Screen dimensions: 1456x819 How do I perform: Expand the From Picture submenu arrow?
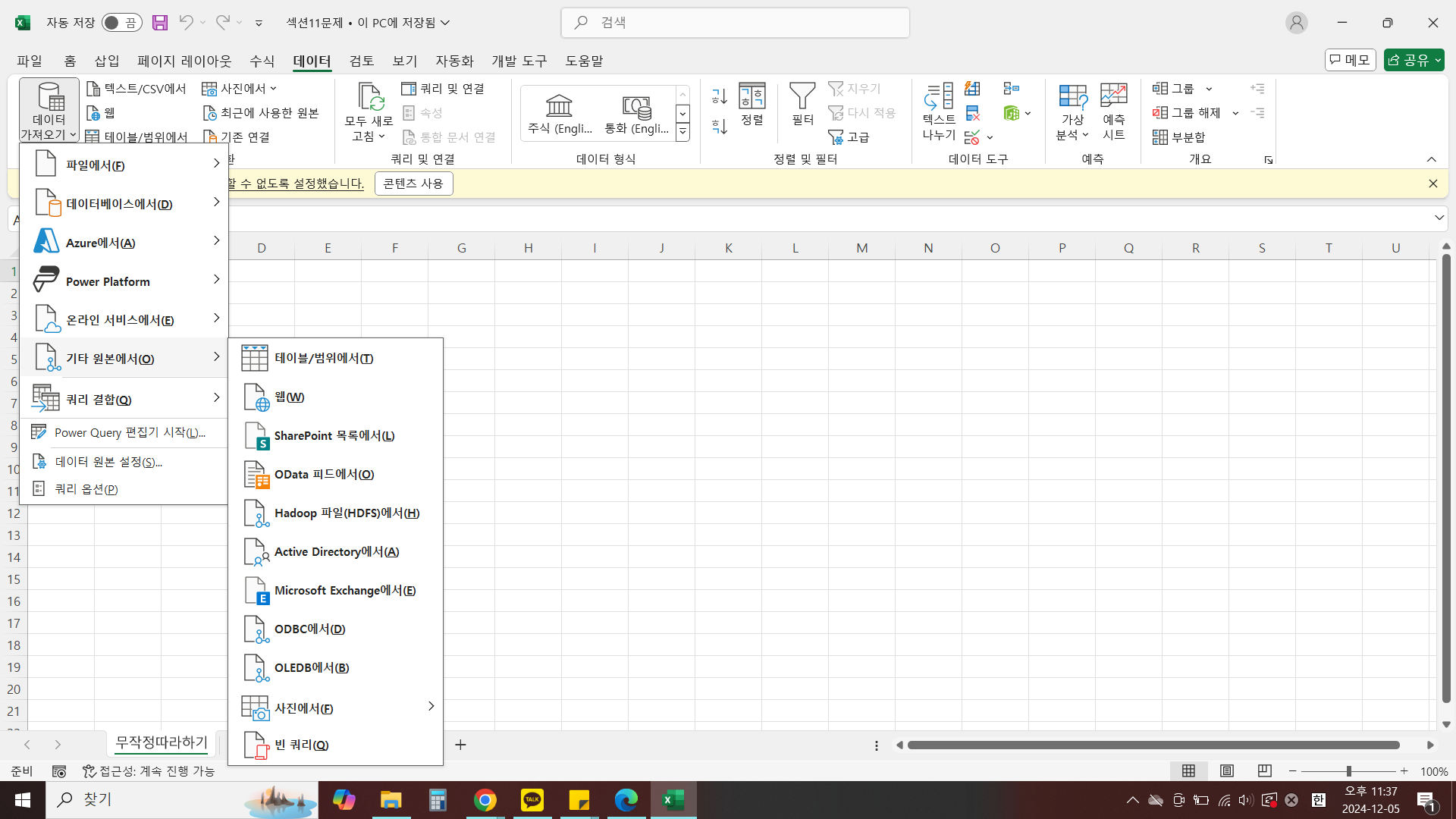coord(431,707)
